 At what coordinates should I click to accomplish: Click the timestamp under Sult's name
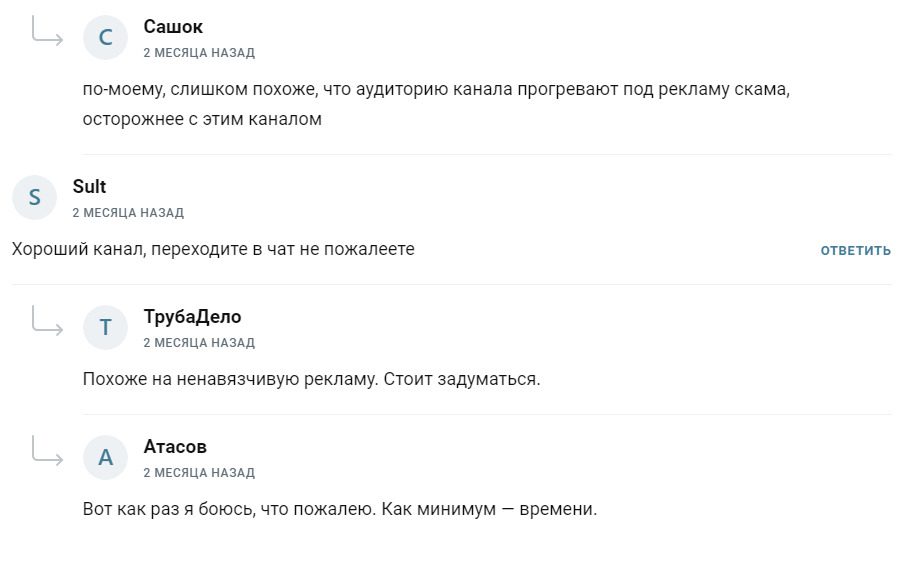coord(128,213)
